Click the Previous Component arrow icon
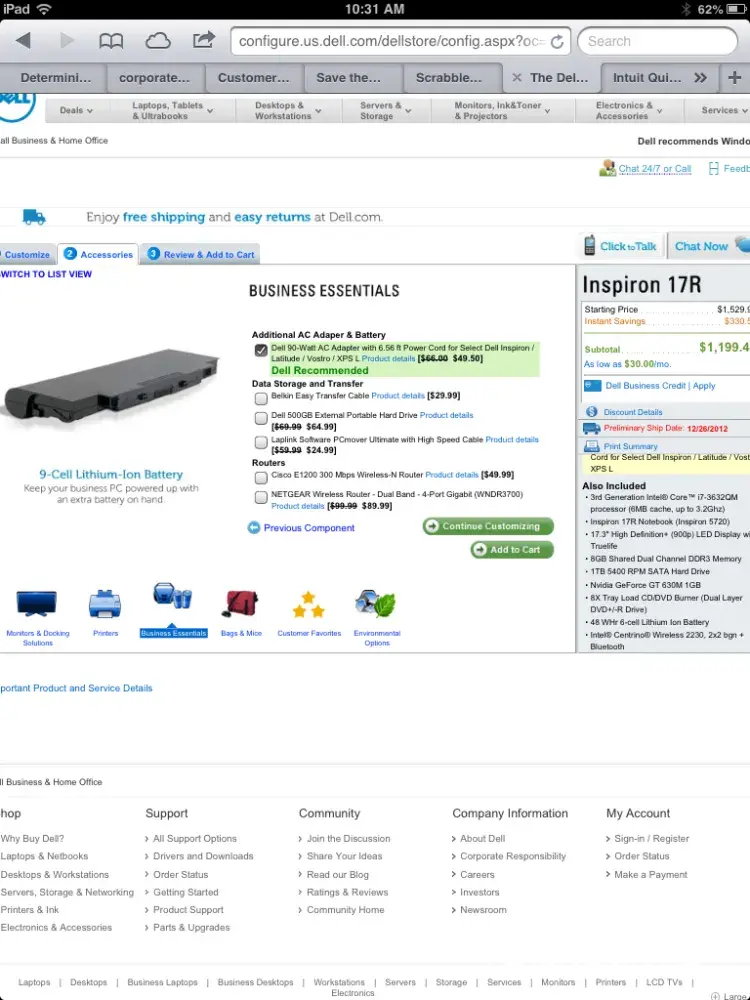This screenshot has height=1000, width=750. 254,528
